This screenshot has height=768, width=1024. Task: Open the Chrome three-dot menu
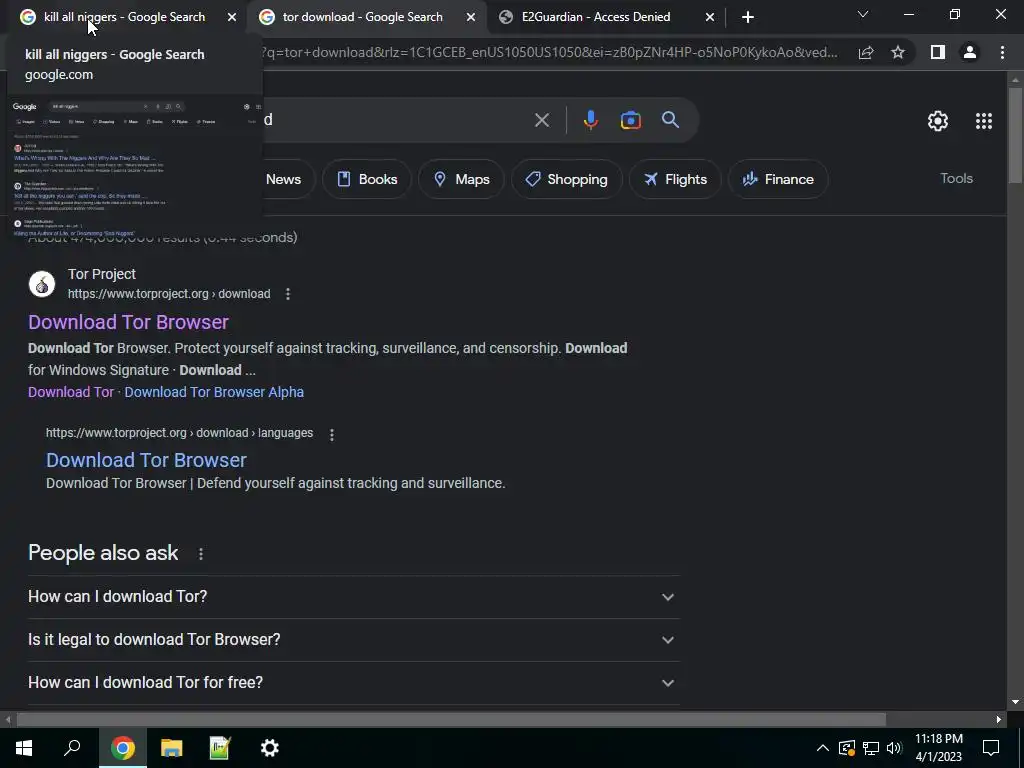1002,52
